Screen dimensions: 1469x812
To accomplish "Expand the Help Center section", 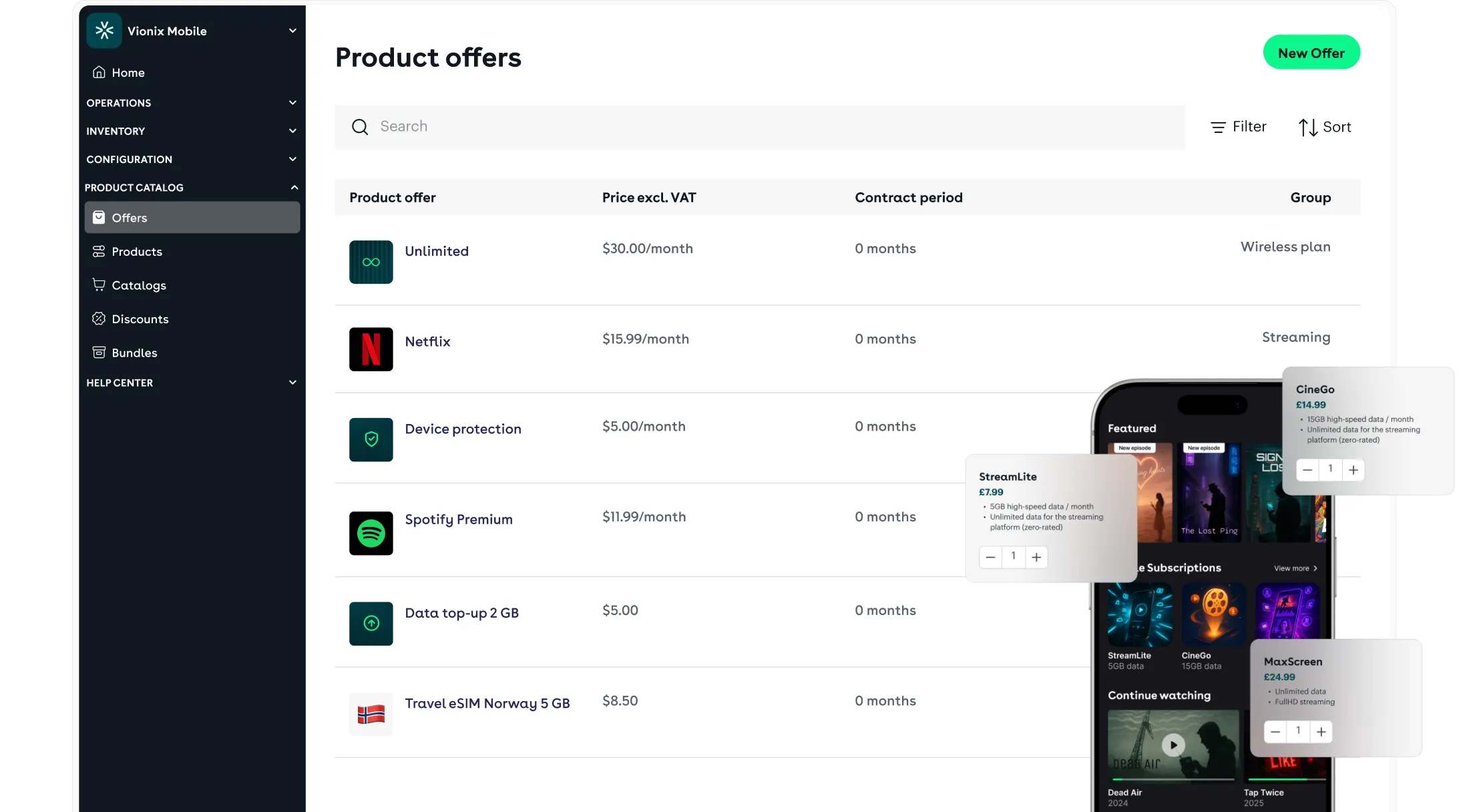I will (192, 383).
